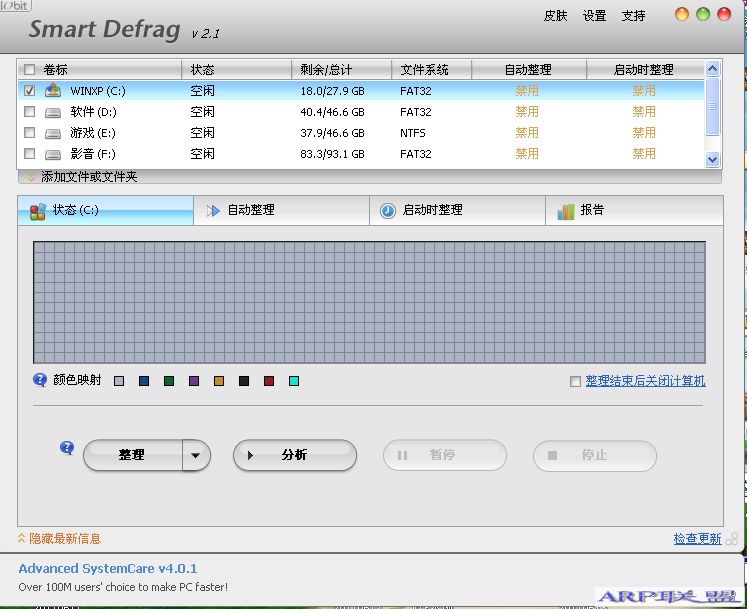Check the 游戏 (E:) drive checkbox
The image size is (747, 609).
(x=30, y=132)
